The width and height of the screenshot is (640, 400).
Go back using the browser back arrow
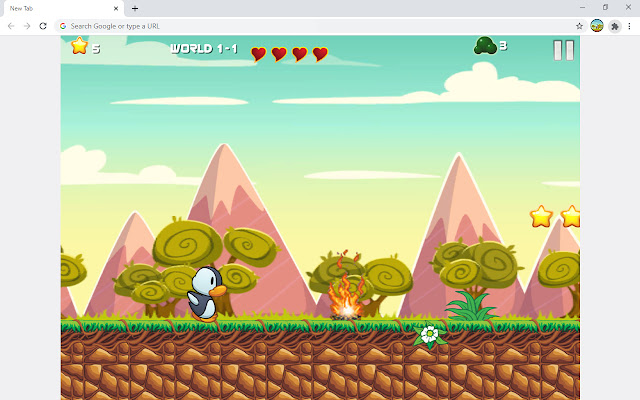click(11, 26)
